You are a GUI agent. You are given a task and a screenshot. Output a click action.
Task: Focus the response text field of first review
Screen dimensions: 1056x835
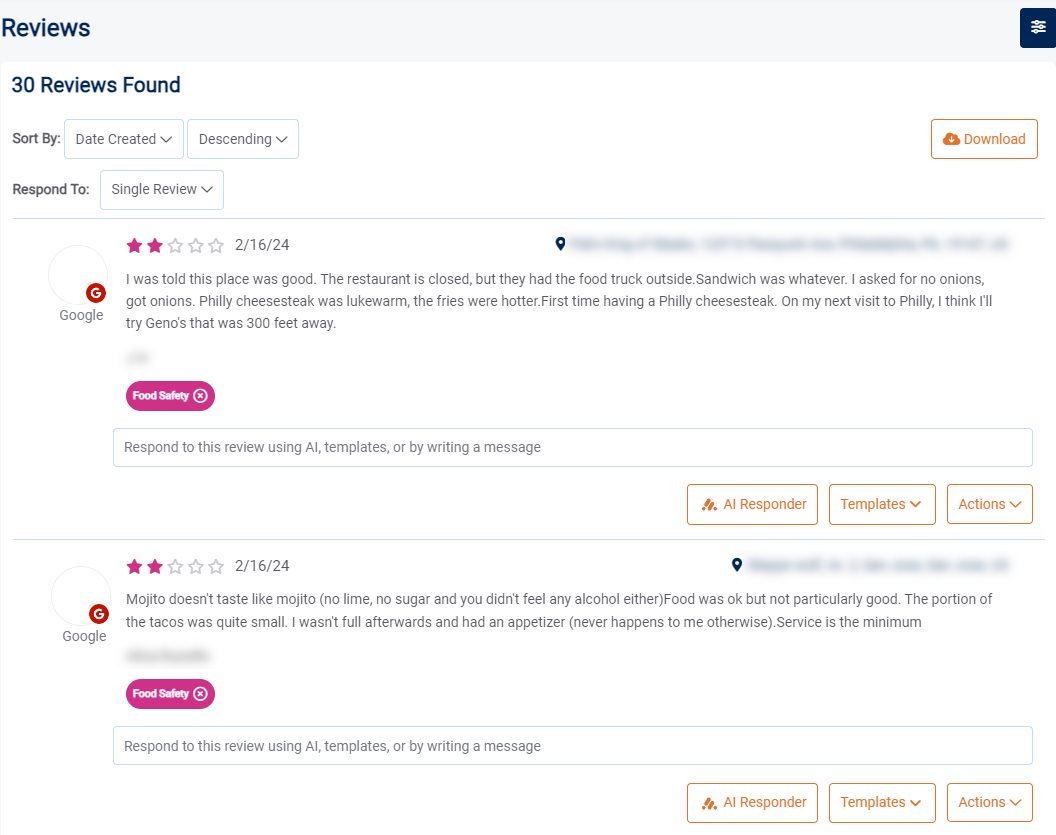tap(572, 447)
